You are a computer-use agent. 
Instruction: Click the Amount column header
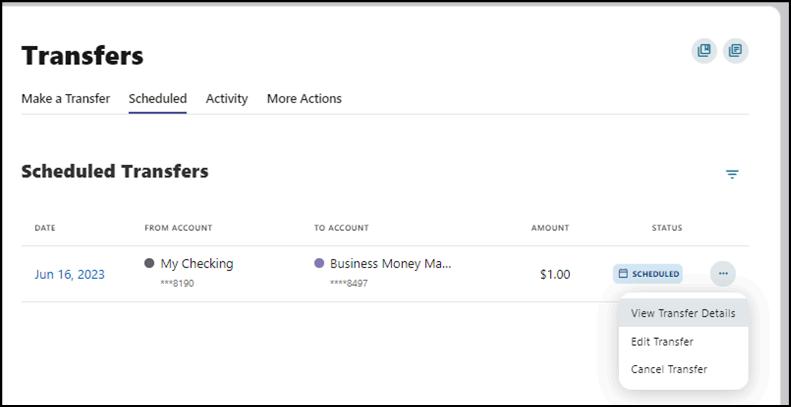coord(549,228)
